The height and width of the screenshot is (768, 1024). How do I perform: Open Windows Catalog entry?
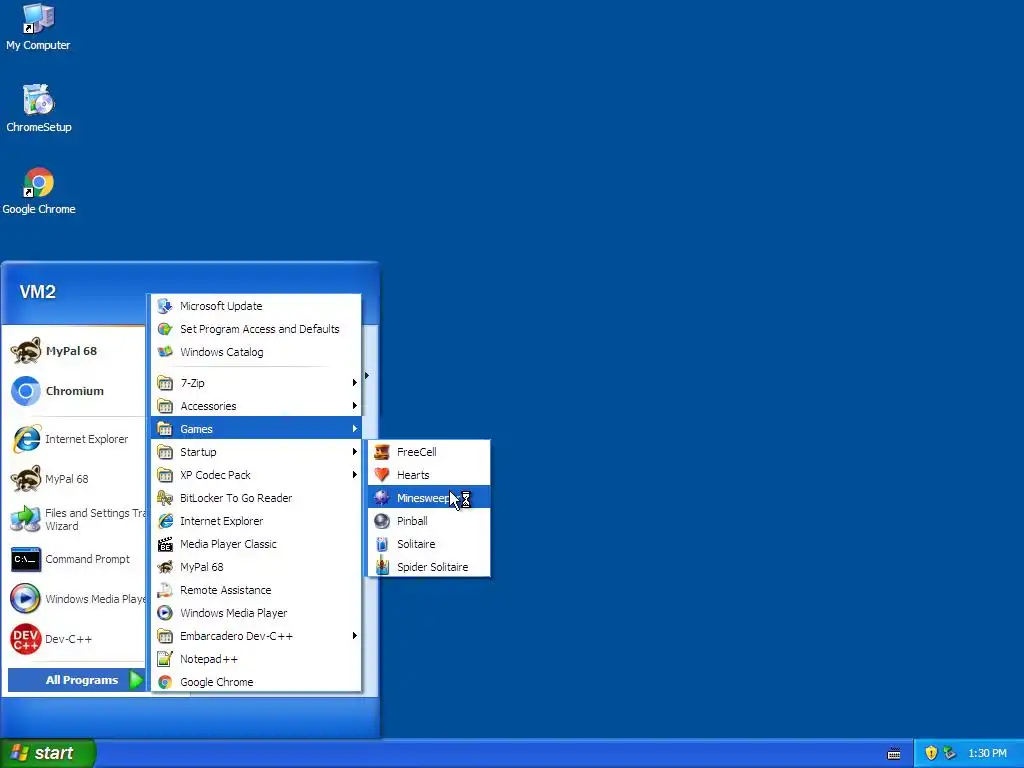point(256,352)
